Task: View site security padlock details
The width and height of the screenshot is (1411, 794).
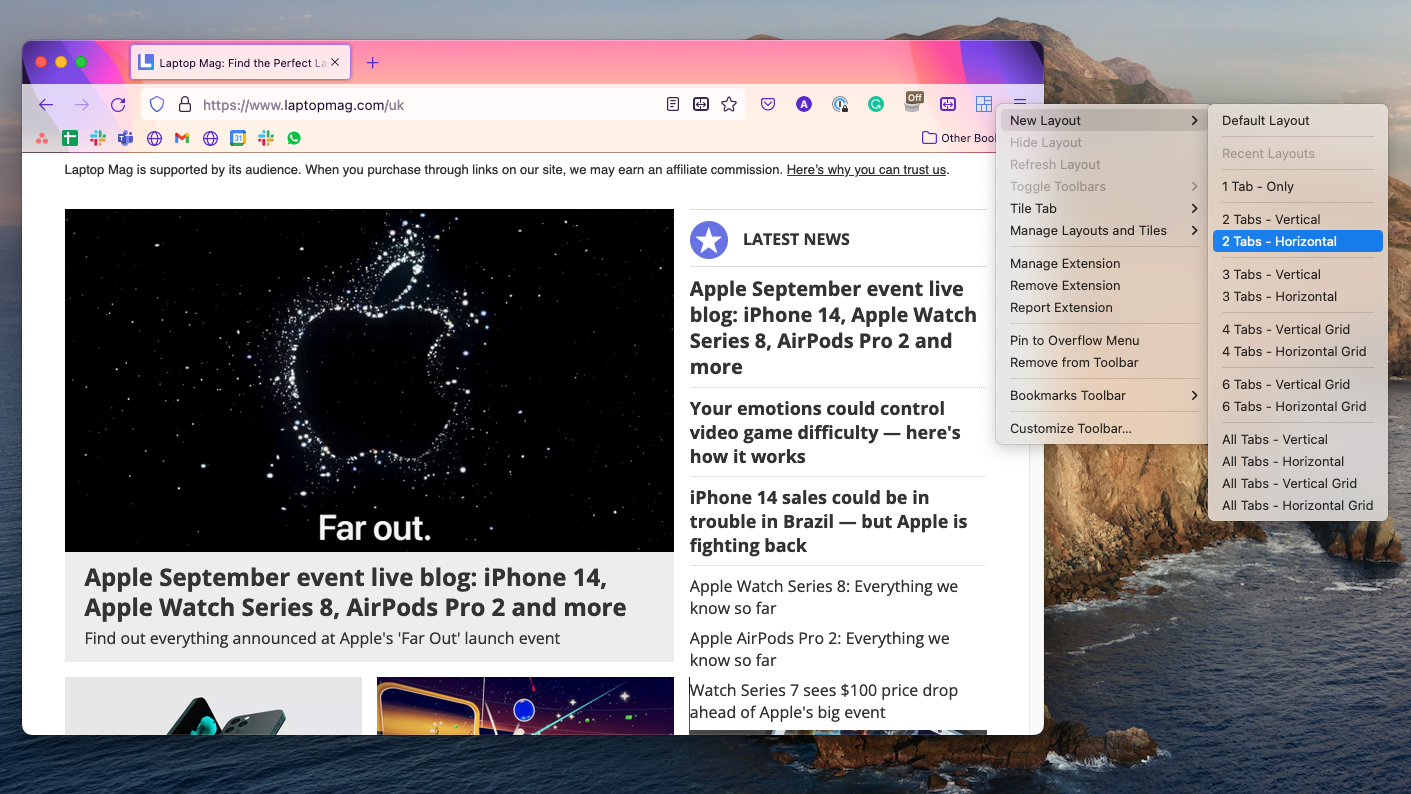Action: point(184,104)
